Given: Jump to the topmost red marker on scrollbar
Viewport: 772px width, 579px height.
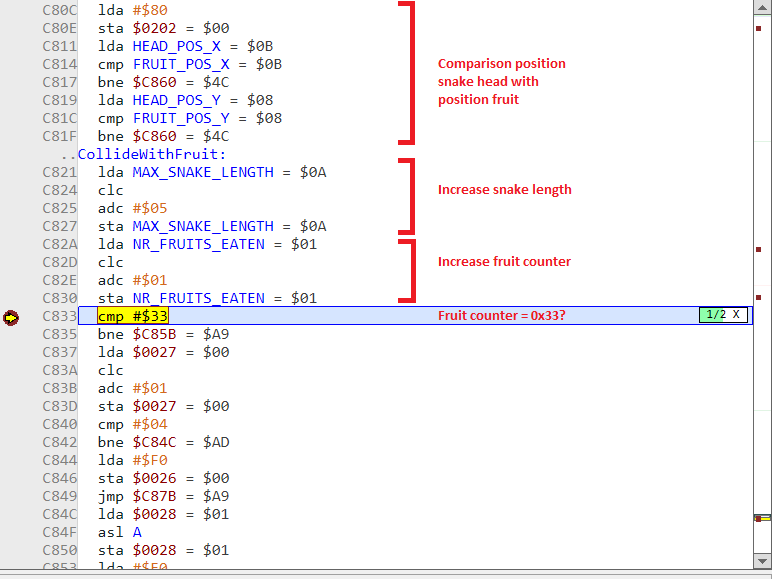Looking at the screenshot, I should click(759, 28).
